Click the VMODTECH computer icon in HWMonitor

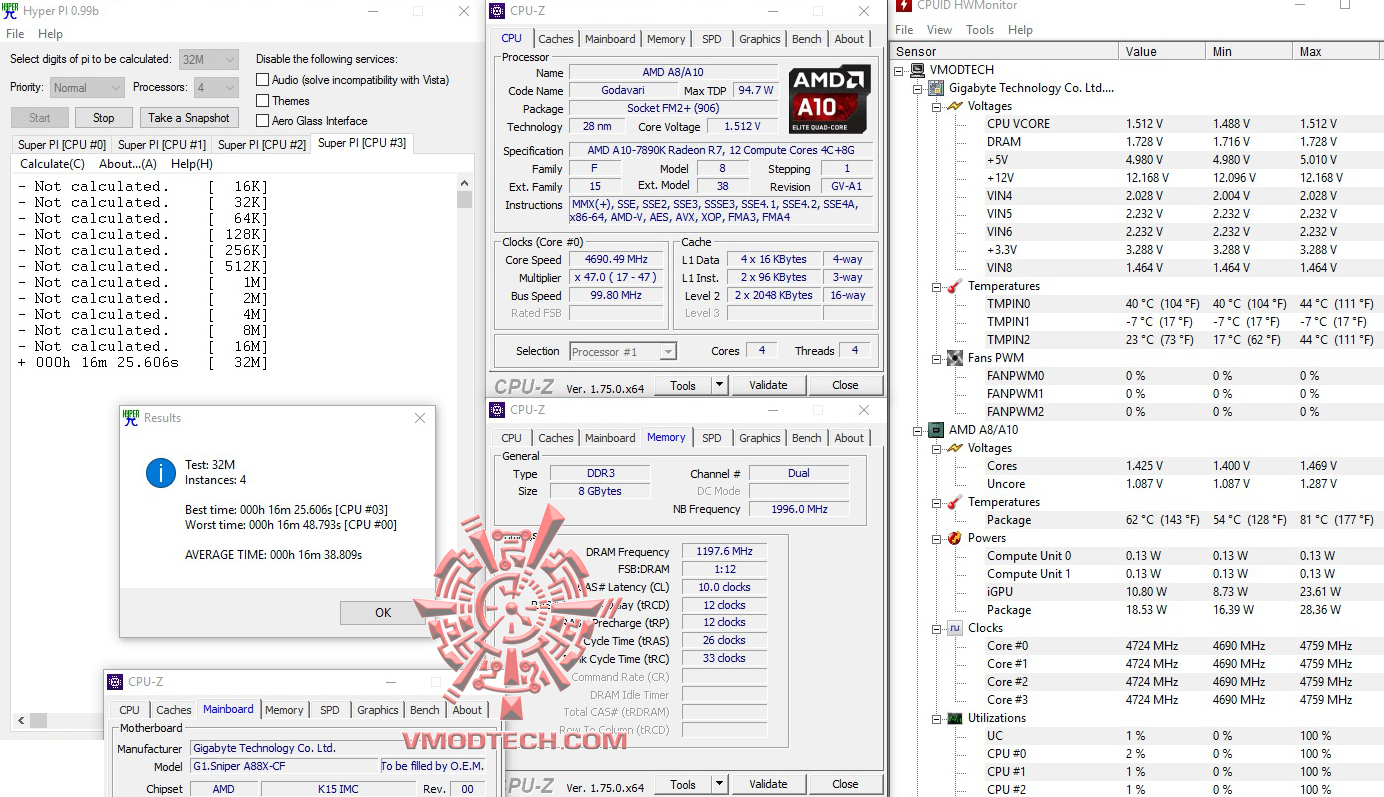click(x=917, y=70)
